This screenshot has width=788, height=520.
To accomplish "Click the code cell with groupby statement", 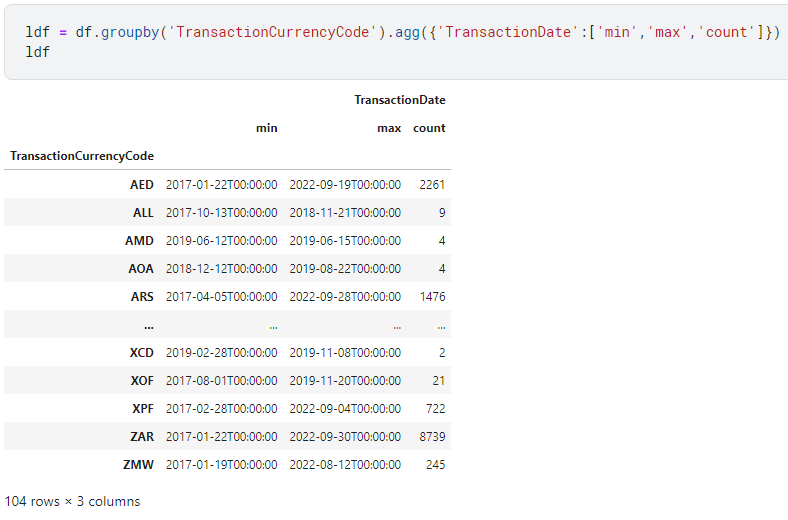I will click(x=396, y=42).
